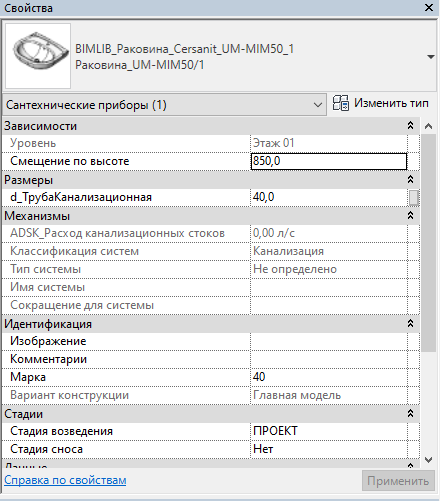This screenshot has height=501, width=440.
Task: Select the Изображение parameter label
Action: click(48, 341)
